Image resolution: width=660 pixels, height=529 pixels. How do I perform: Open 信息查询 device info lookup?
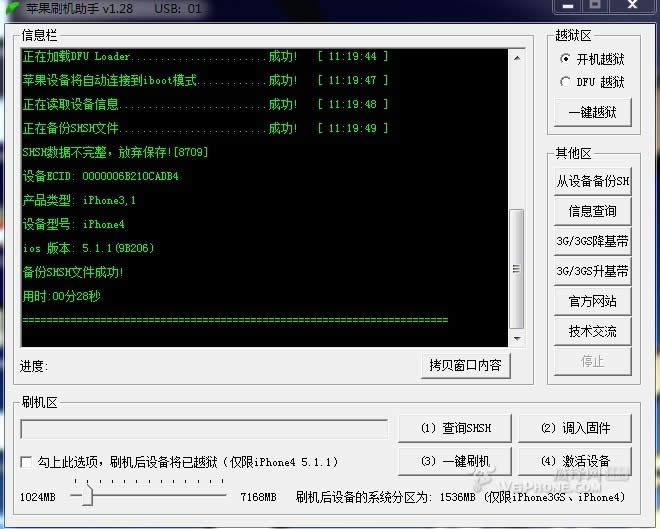coord(593,211)
